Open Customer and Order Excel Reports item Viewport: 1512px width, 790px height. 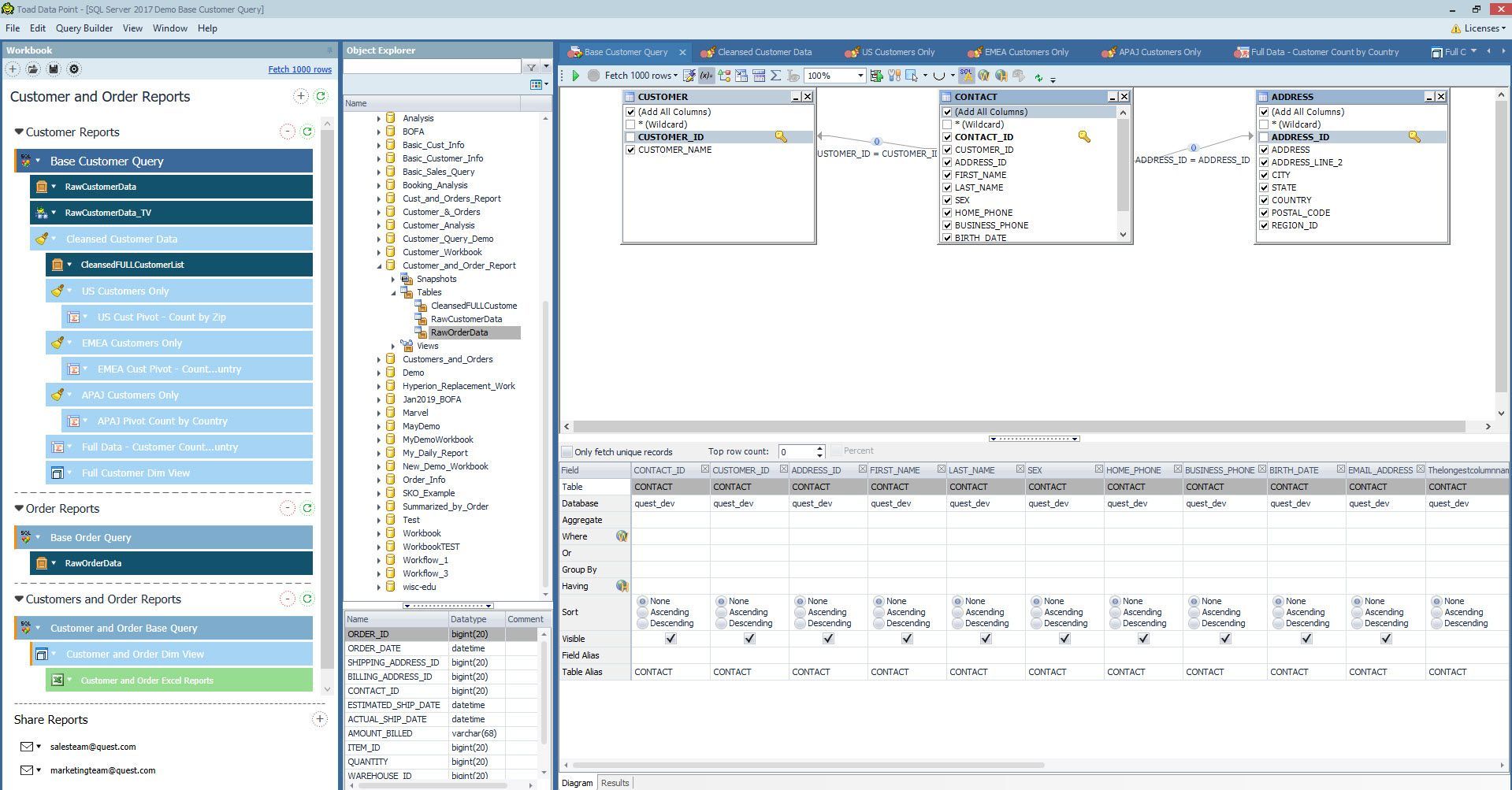tap(180, 681)
